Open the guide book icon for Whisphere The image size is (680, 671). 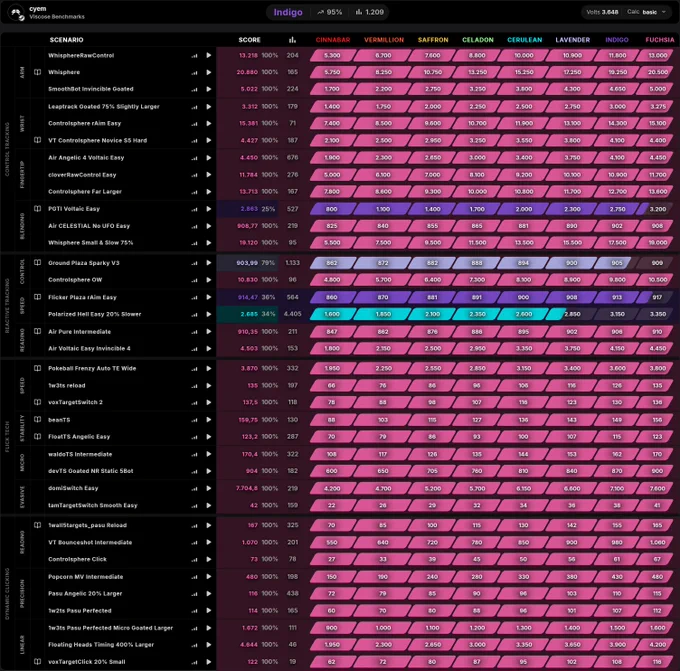pyautogui.click(x=38, y=72)
